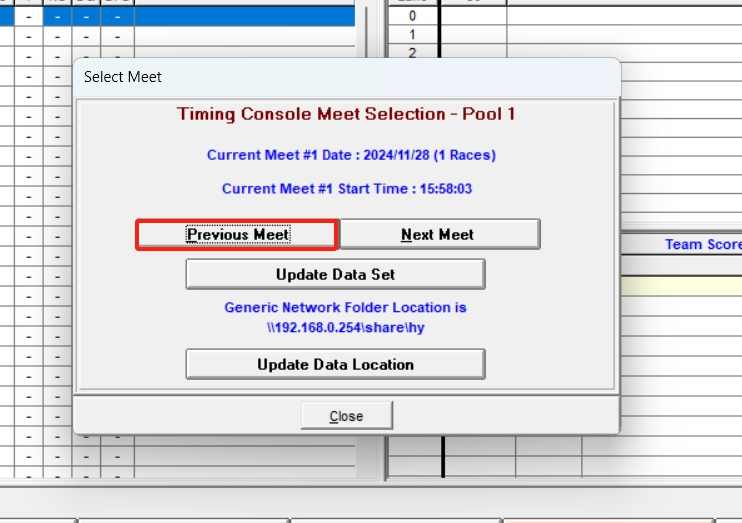This screenshot has height=523, width=742.
Task: Click the Current Meet #1 Date text
Action: click(x=350, y=155)
